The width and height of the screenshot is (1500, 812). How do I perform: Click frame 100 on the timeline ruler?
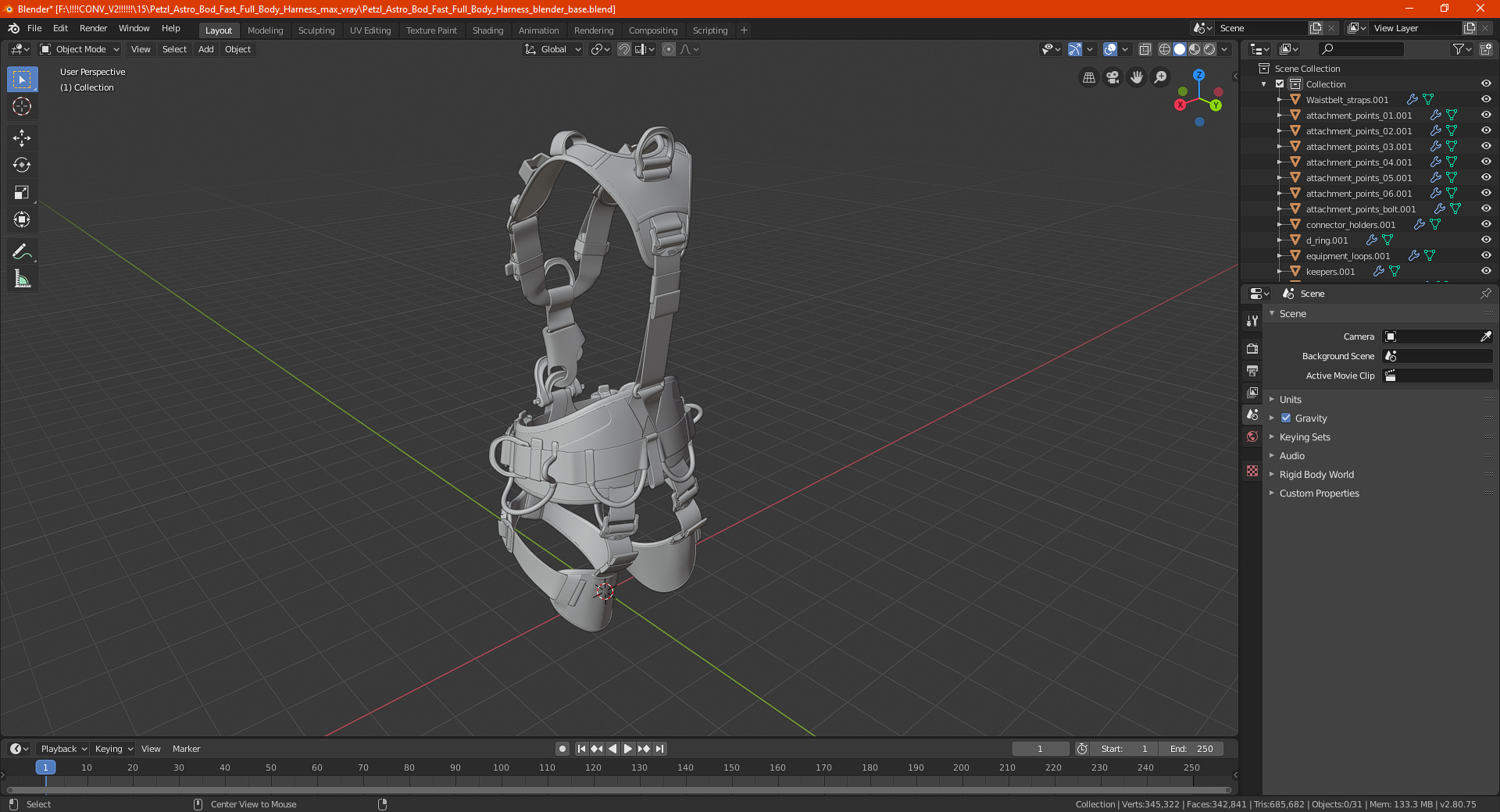pos(501,767)
